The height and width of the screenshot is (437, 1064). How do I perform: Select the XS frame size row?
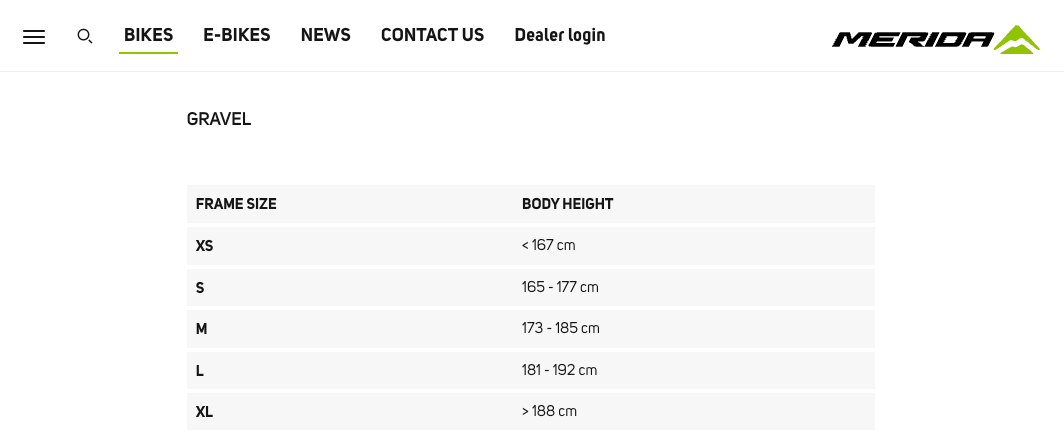tap(531, 246)
